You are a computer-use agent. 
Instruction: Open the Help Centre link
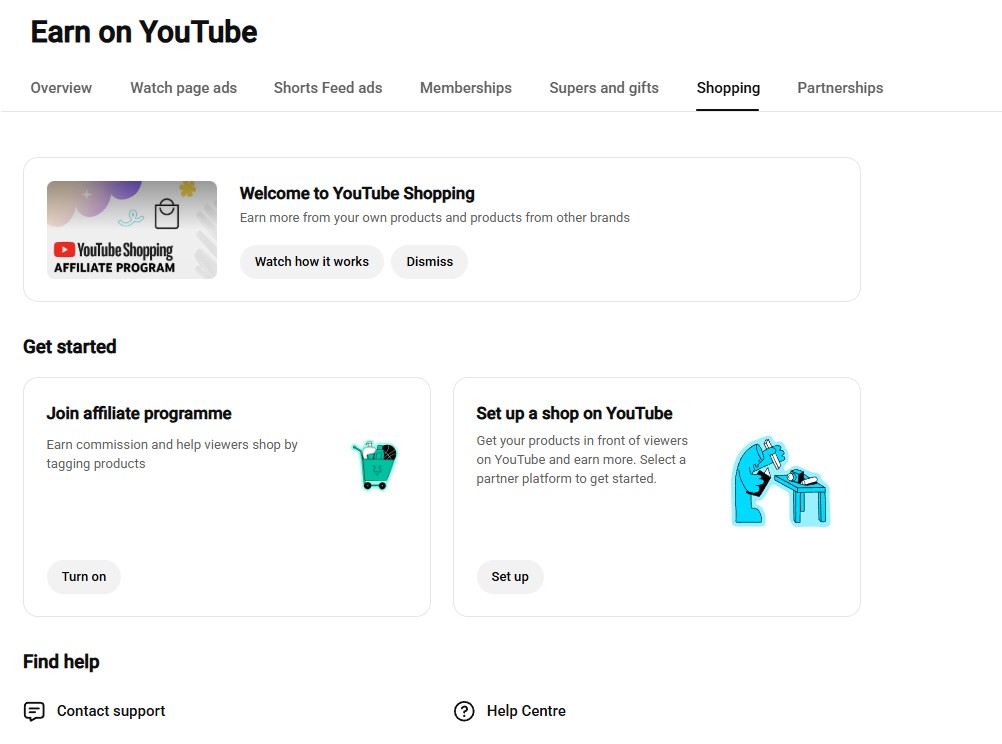[526, 711]
